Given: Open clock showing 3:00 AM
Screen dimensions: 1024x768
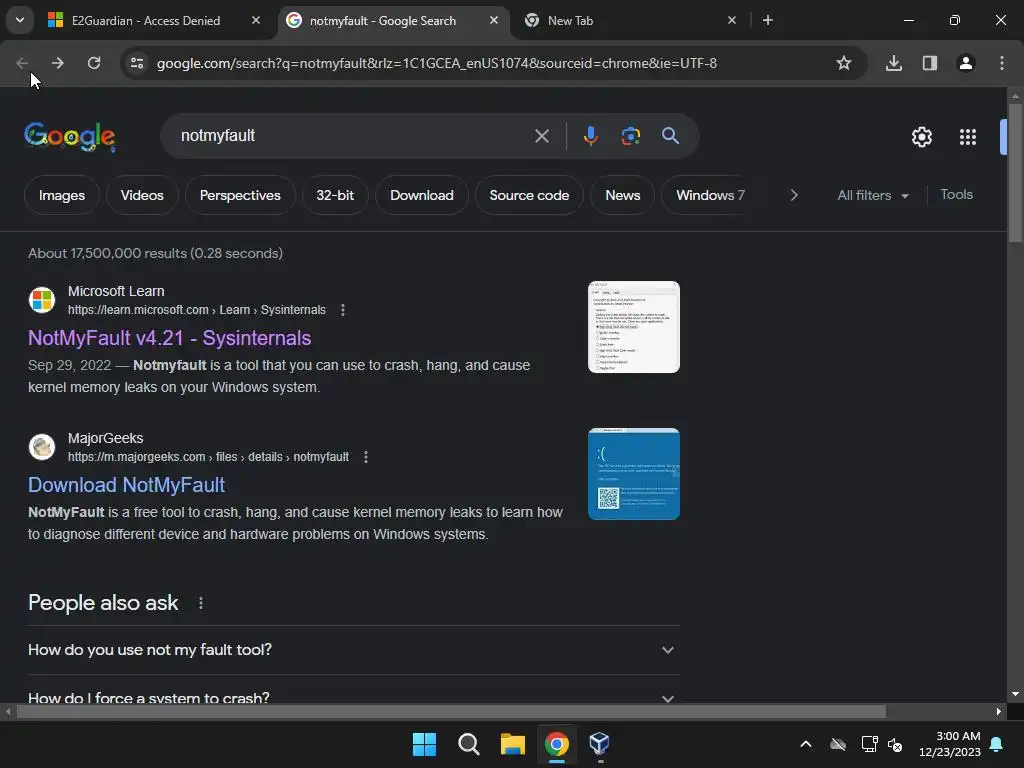Looking at the screenshot, I should (x=950, y=744).
